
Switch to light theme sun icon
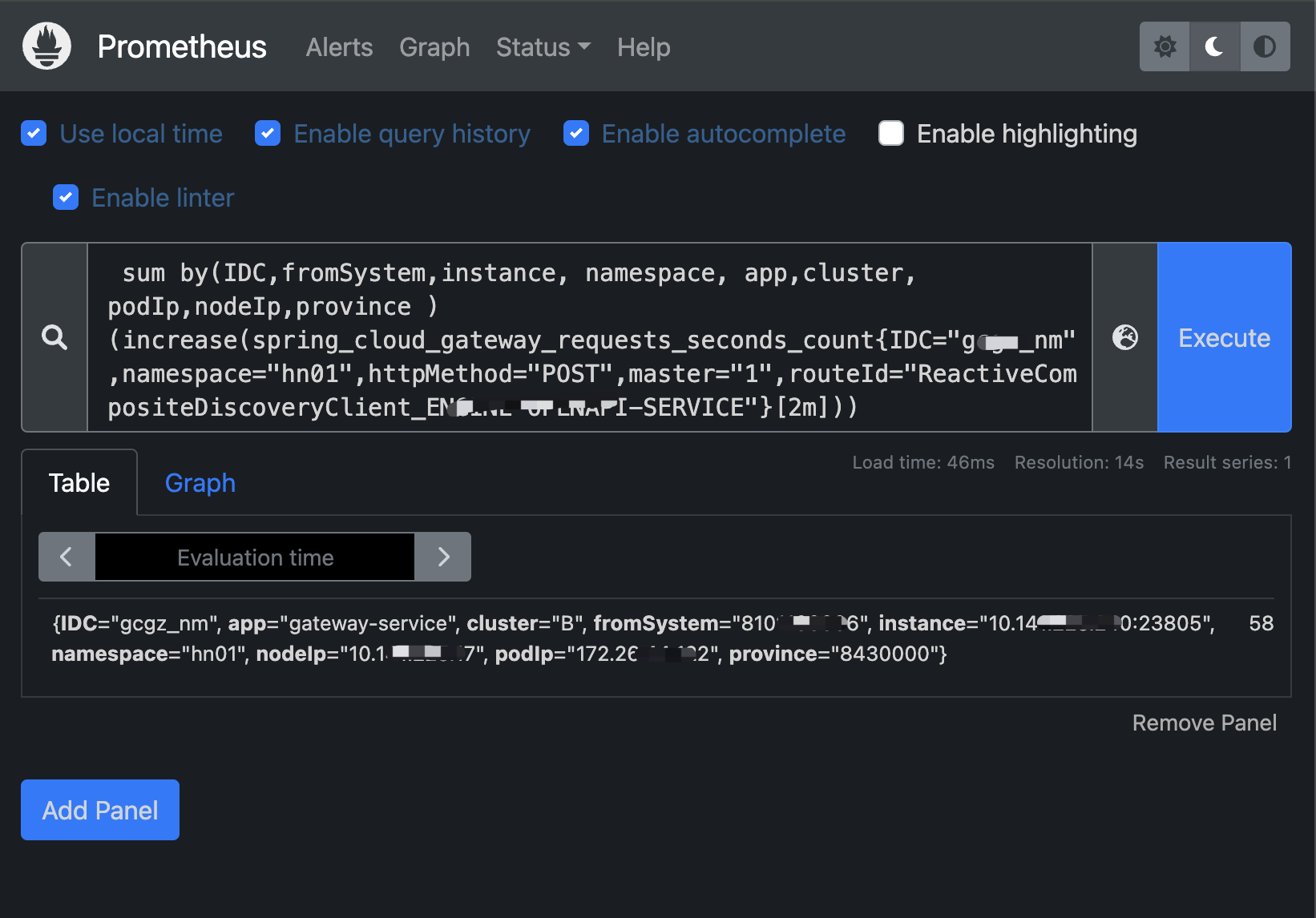pyautogui.click(x=1165, y=46)
